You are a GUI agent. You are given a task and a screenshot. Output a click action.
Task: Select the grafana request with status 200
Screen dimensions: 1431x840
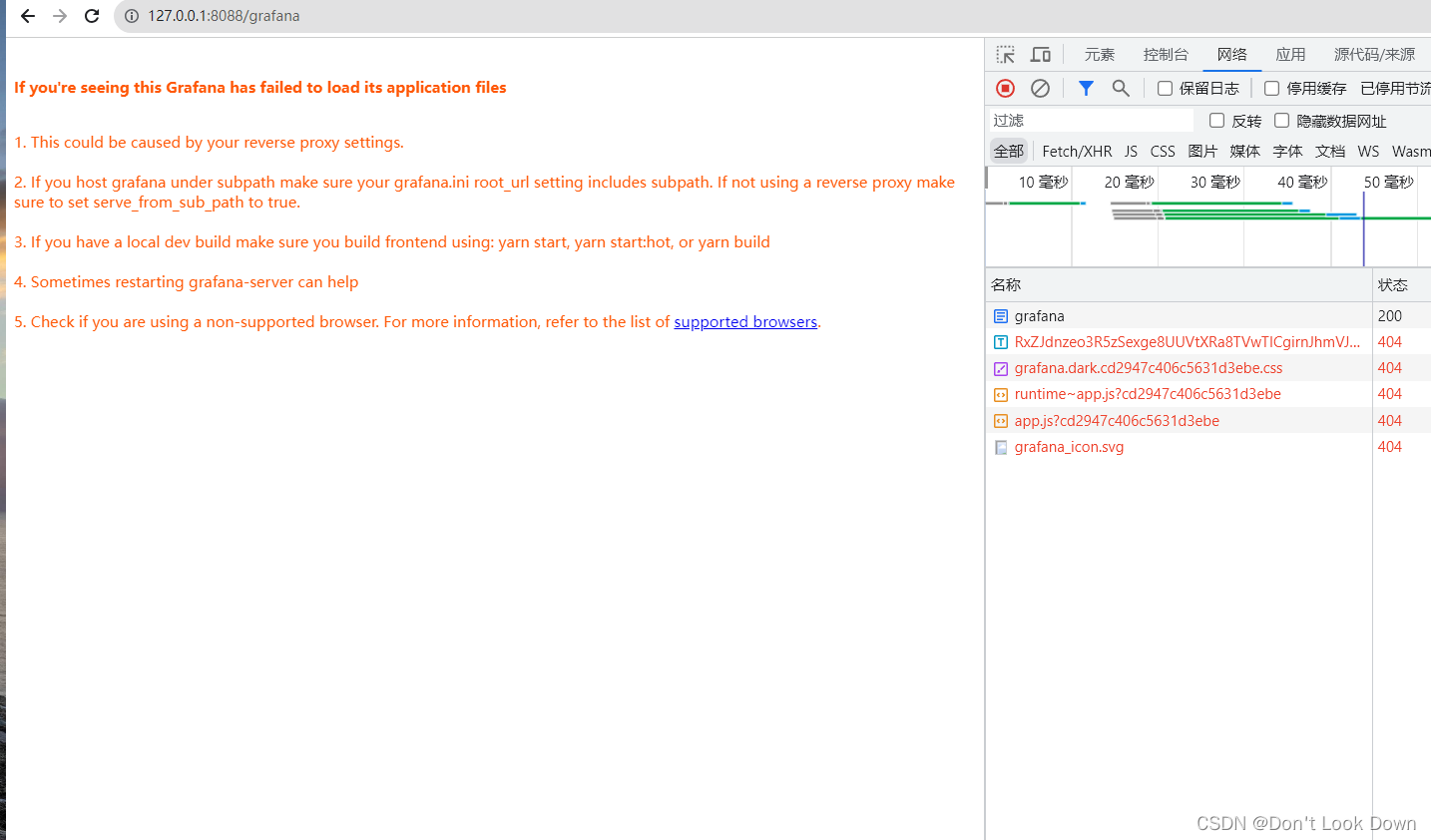click(1207, 316)
